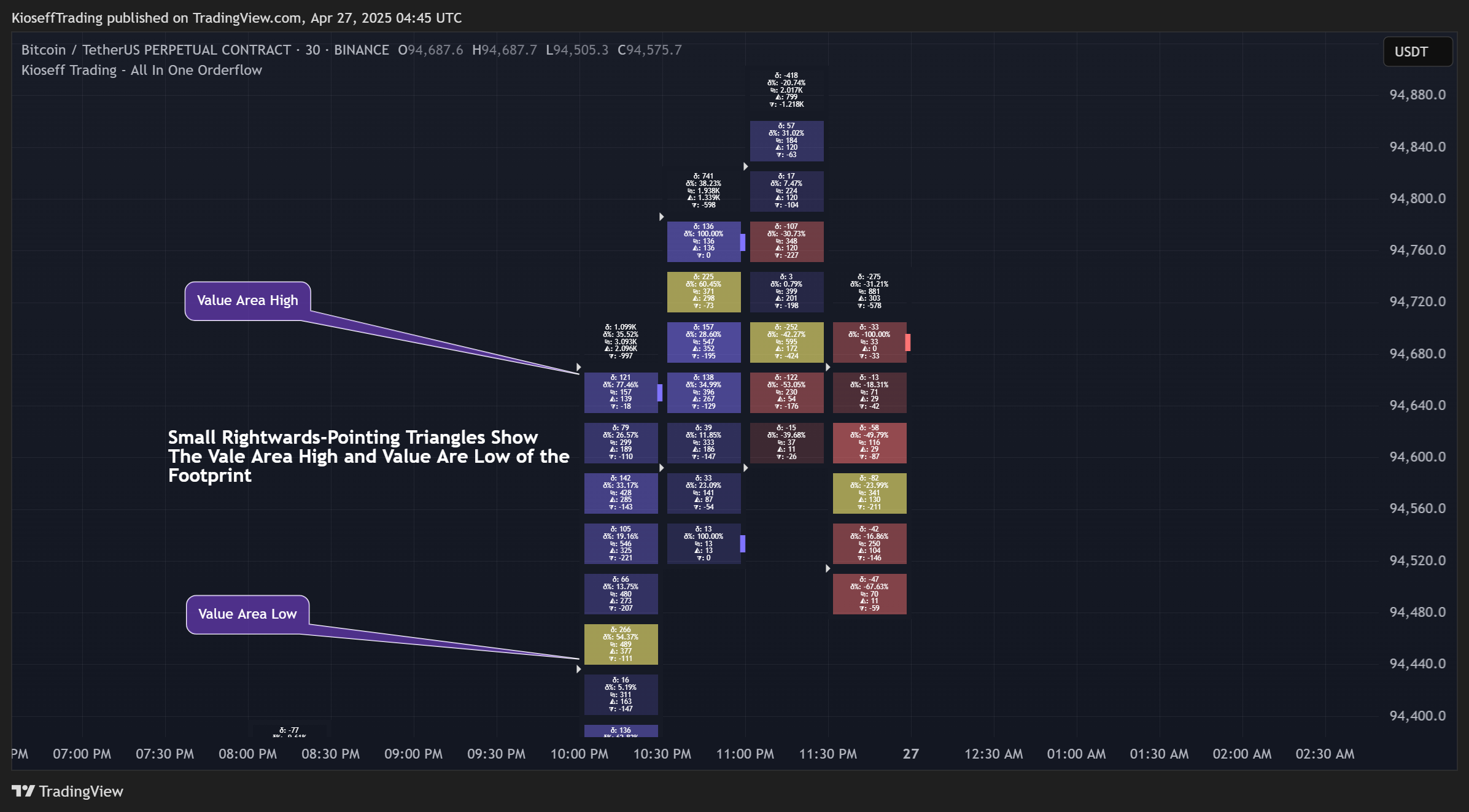Click the 94,680.0 price axis label

point(1417,354)
